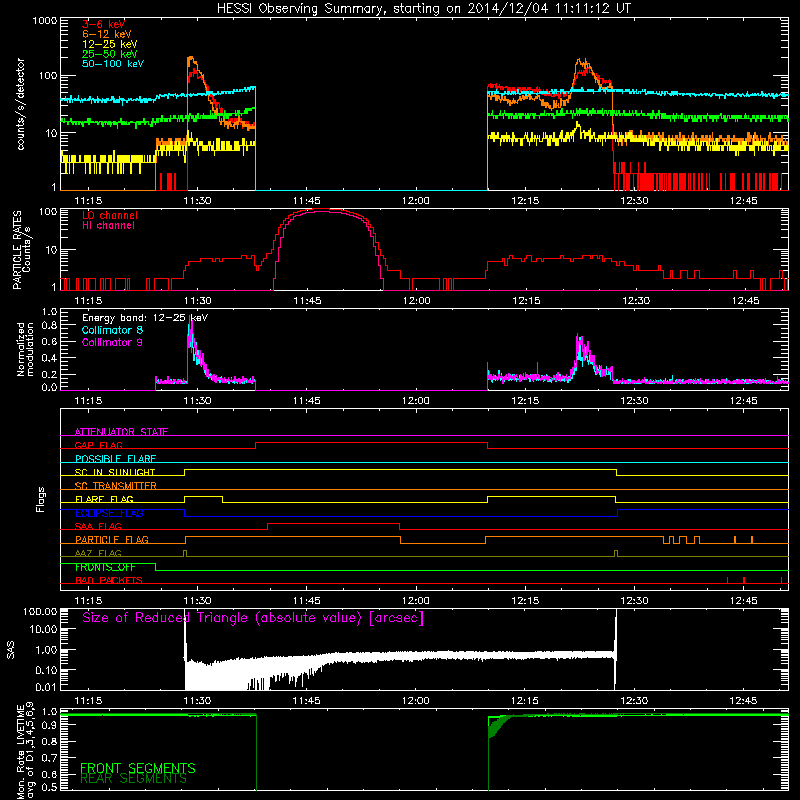This screenshot has width=800, height=800.
Task: Click the Size of Reduced Triangle title
Action: (253, 618)
